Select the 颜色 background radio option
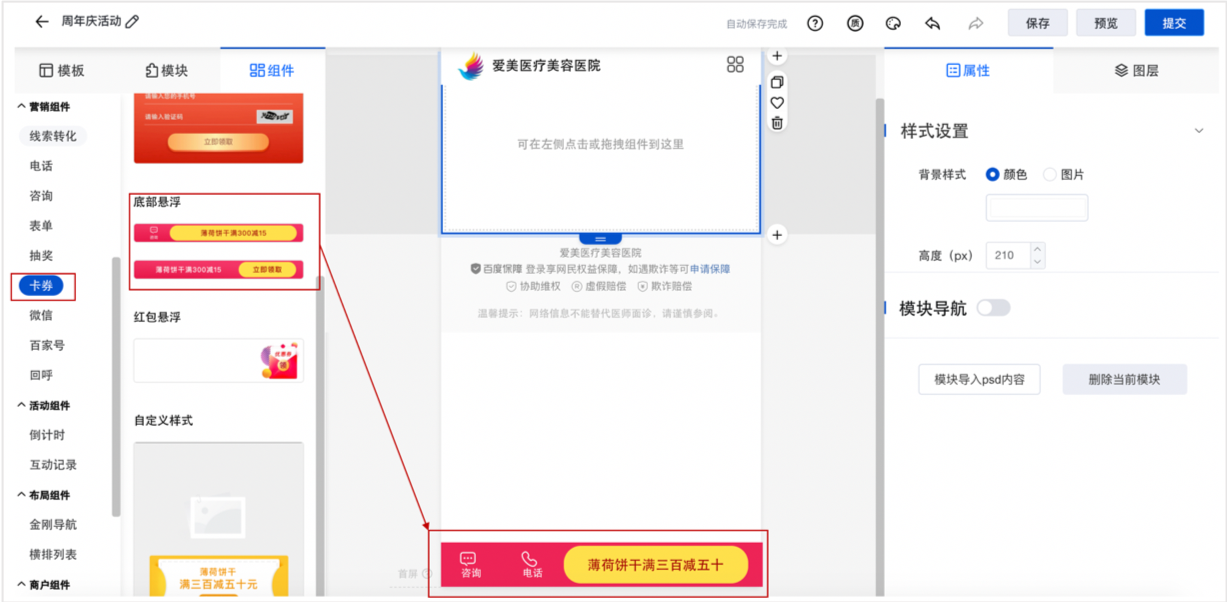Screen dimensions: 1227x602 click(x=993, y=174)
